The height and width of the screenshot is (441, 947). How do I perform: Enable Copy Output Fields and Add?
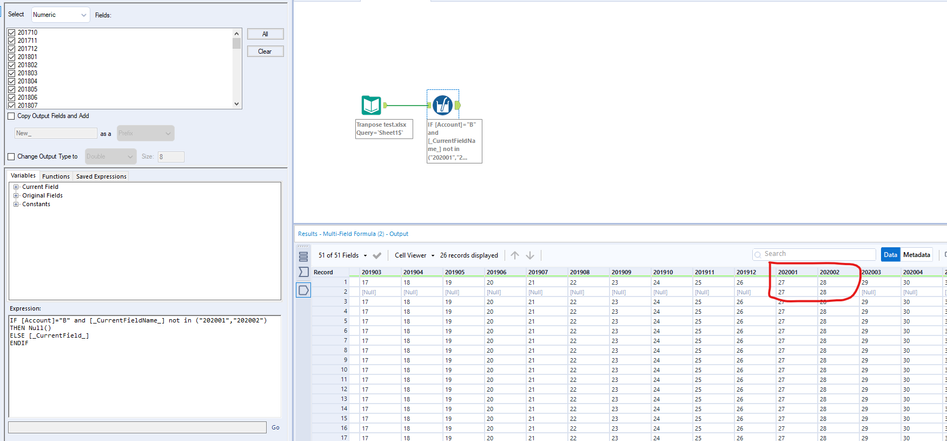click(11, 116)
